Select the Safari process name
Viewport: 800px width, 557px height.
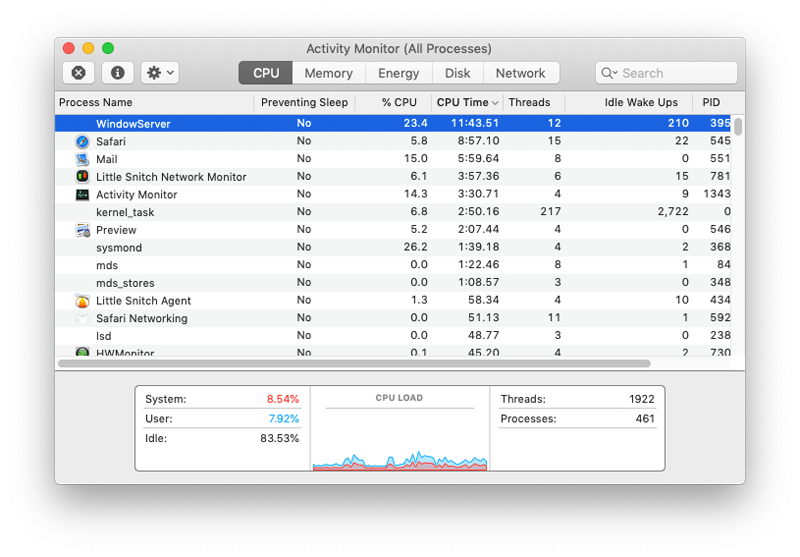pos(111,141)
